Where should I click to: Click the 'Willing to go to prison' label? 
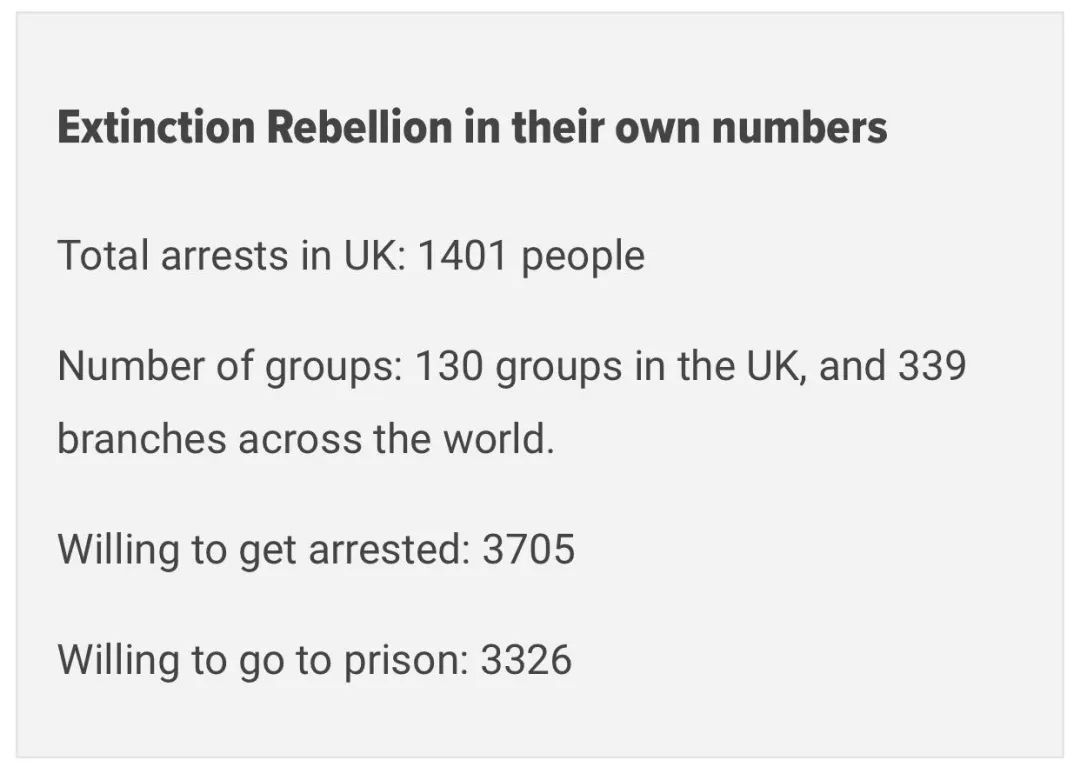coord(262,660)
